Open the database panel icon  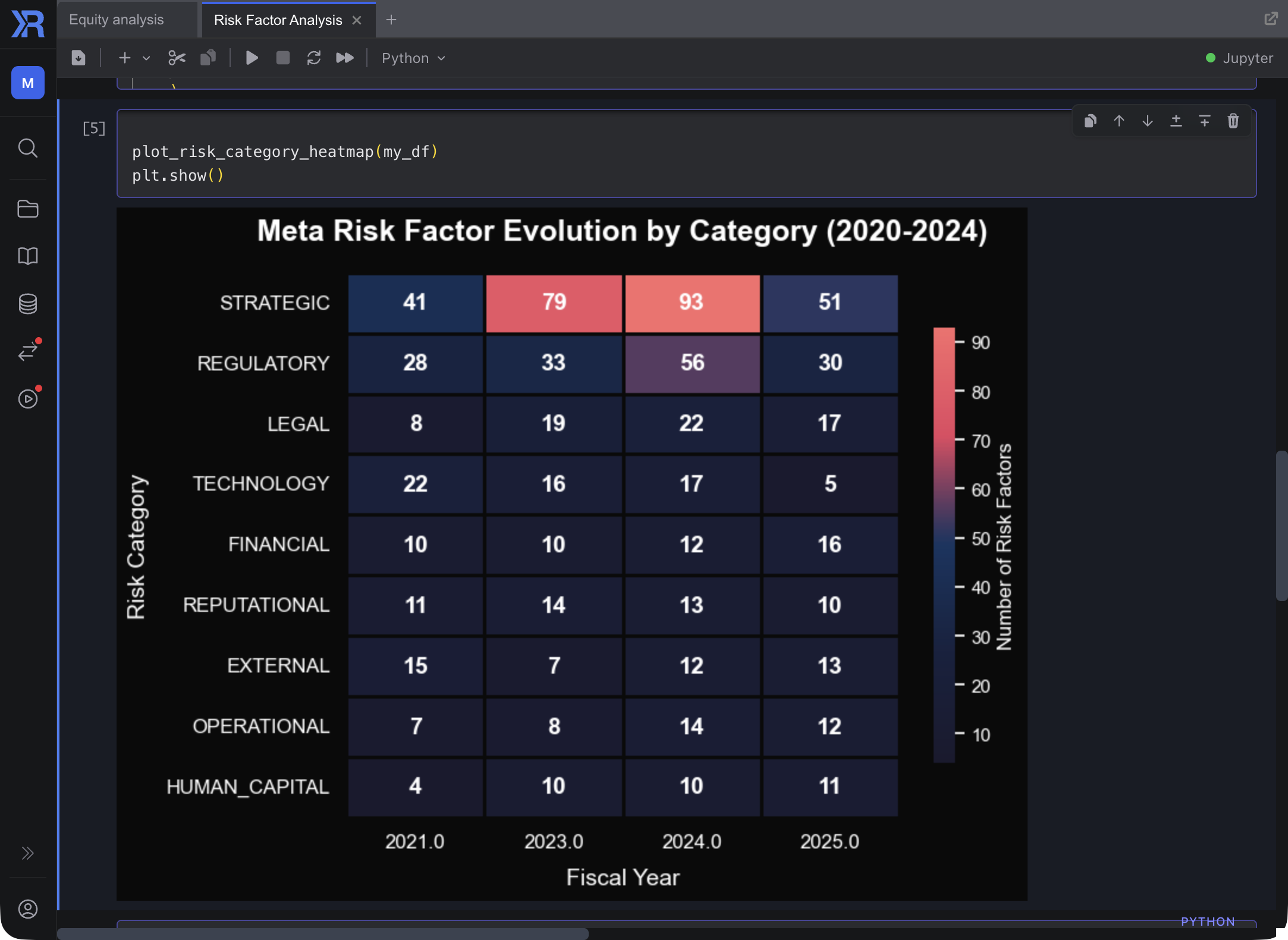coord(27,304)
